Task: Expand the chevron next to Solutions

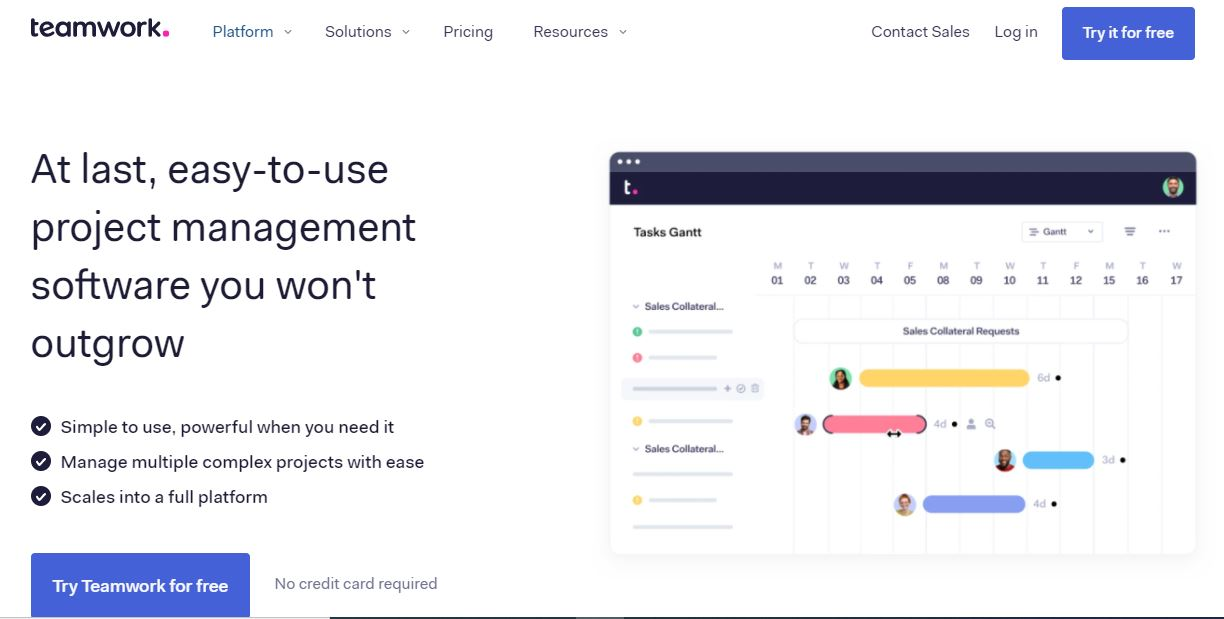Action: point(406,32)
